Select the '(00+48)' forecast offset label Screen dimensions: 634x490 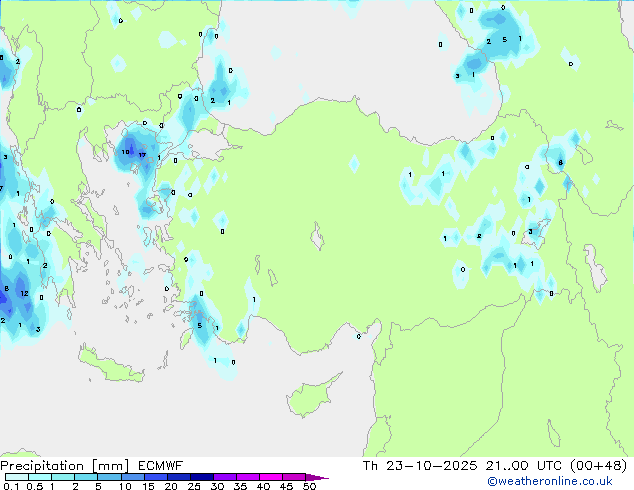pyautogui.click(x=598, y=466)
